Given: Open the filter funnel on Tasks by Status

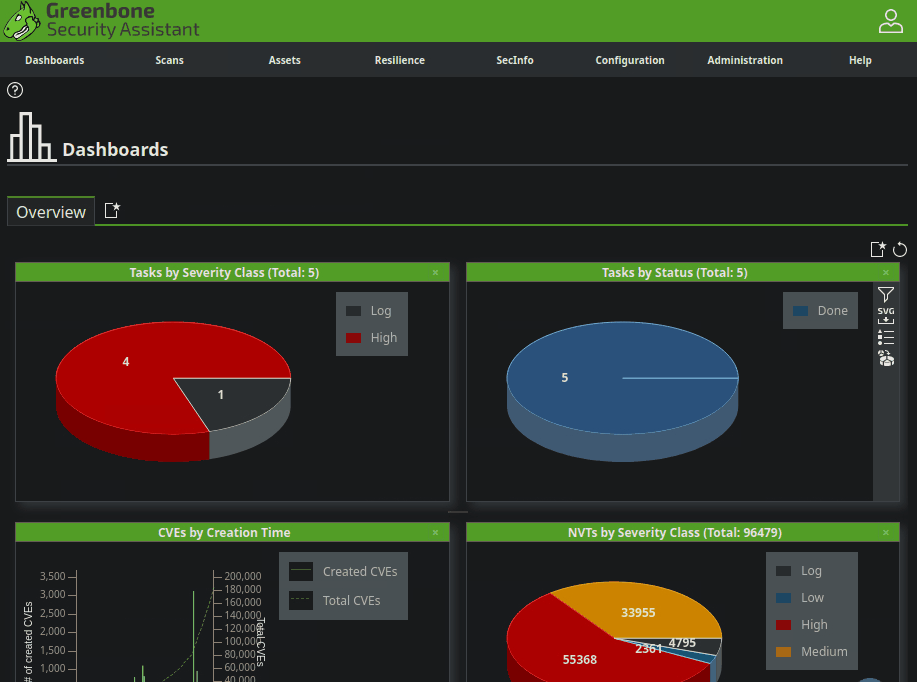Looking at the screenshot, I should tap(886, 294).
